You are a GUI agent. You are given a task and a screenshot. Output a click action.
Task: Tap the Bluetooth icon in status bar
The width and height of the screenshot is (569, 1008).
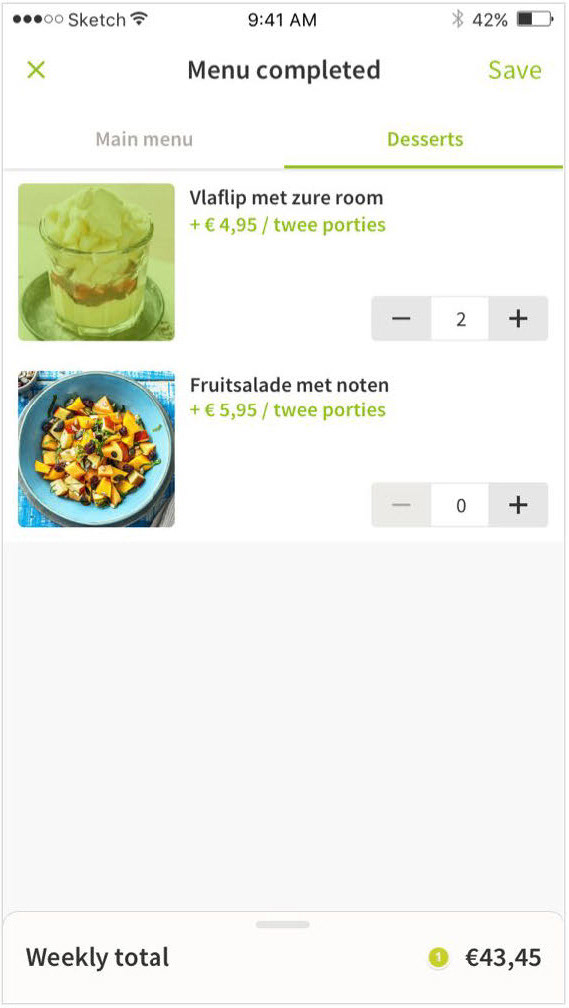[x=457, y=19]
